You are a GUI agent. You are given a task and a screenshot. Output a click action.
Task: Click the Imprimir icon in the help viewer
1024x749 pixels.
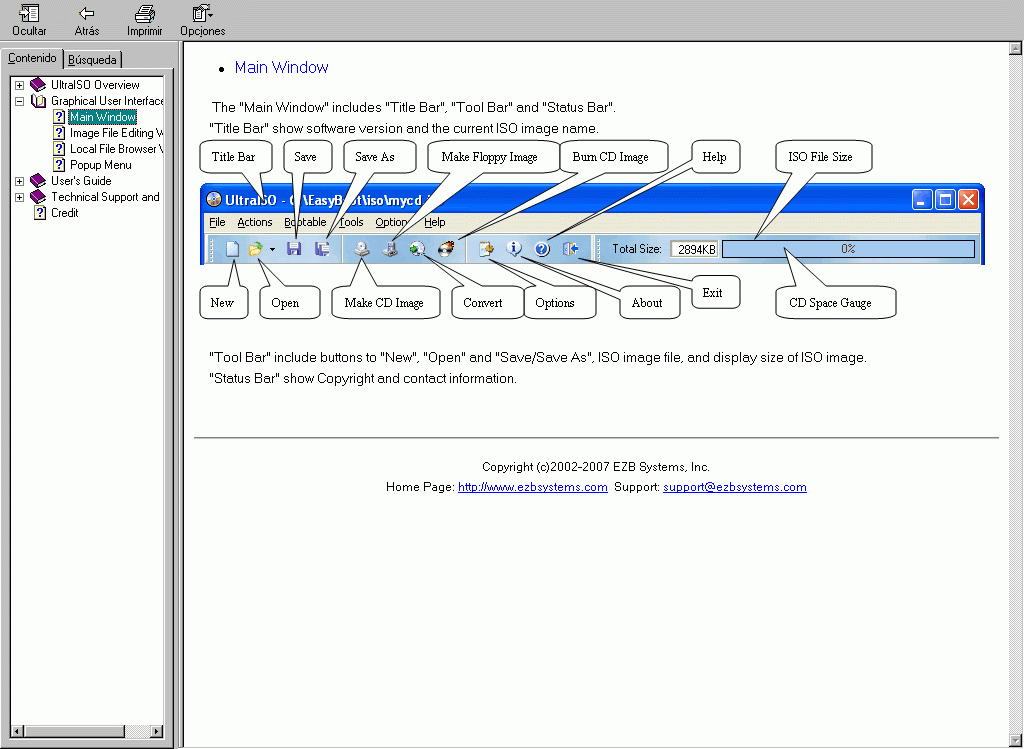(144, 18)
